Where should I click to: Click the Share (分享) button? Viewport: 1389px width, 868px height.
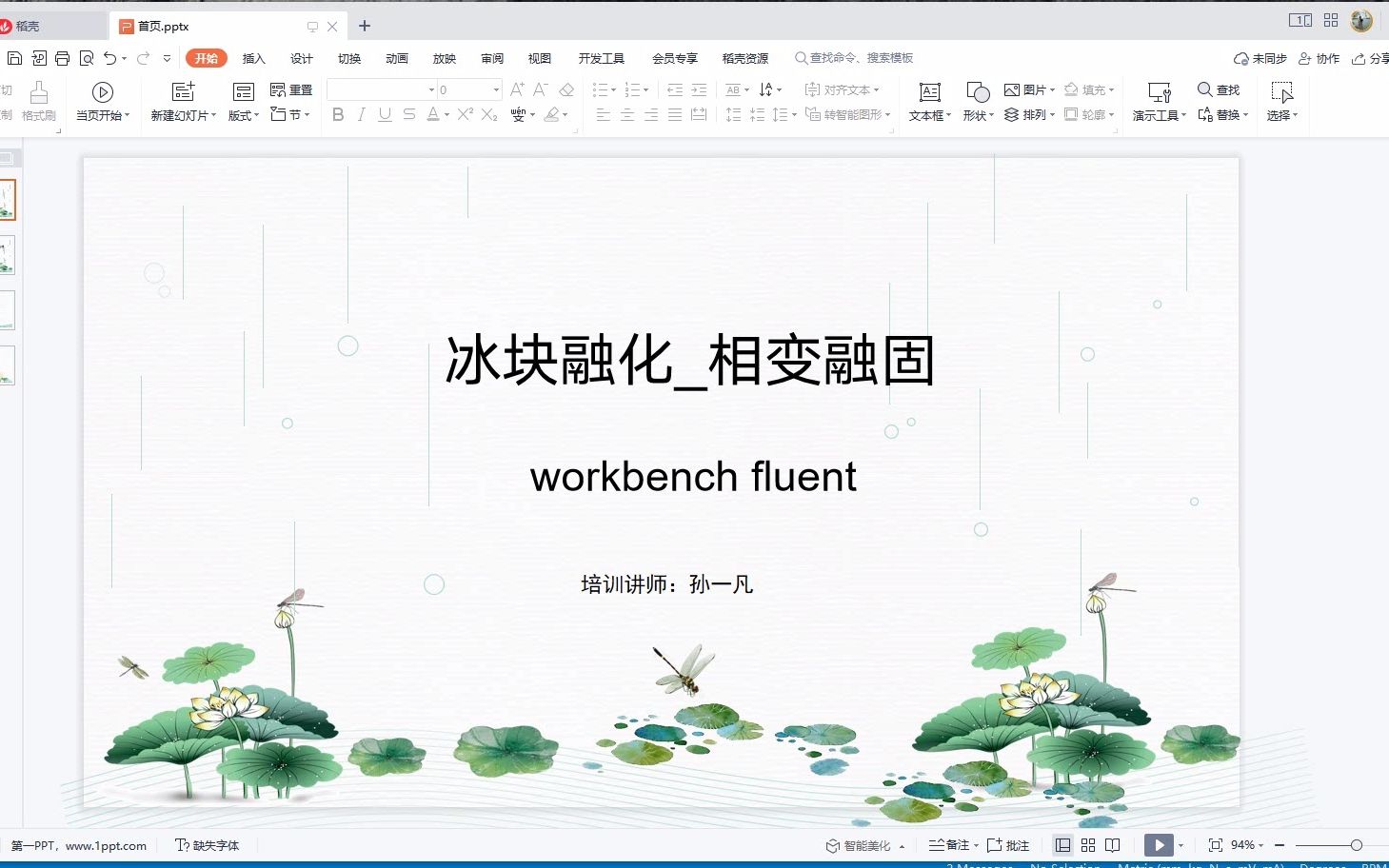(x=1371, y=58)
